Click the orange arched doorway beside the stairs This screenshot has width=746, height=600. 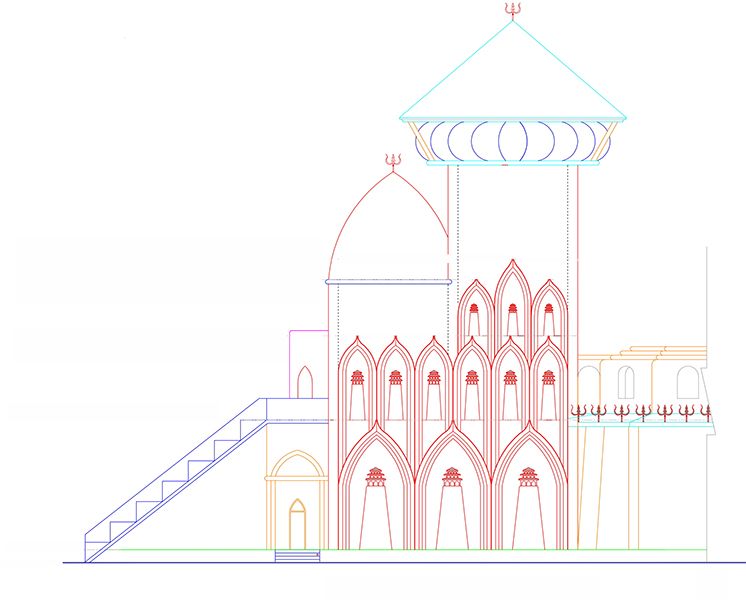tap(297, 522)
